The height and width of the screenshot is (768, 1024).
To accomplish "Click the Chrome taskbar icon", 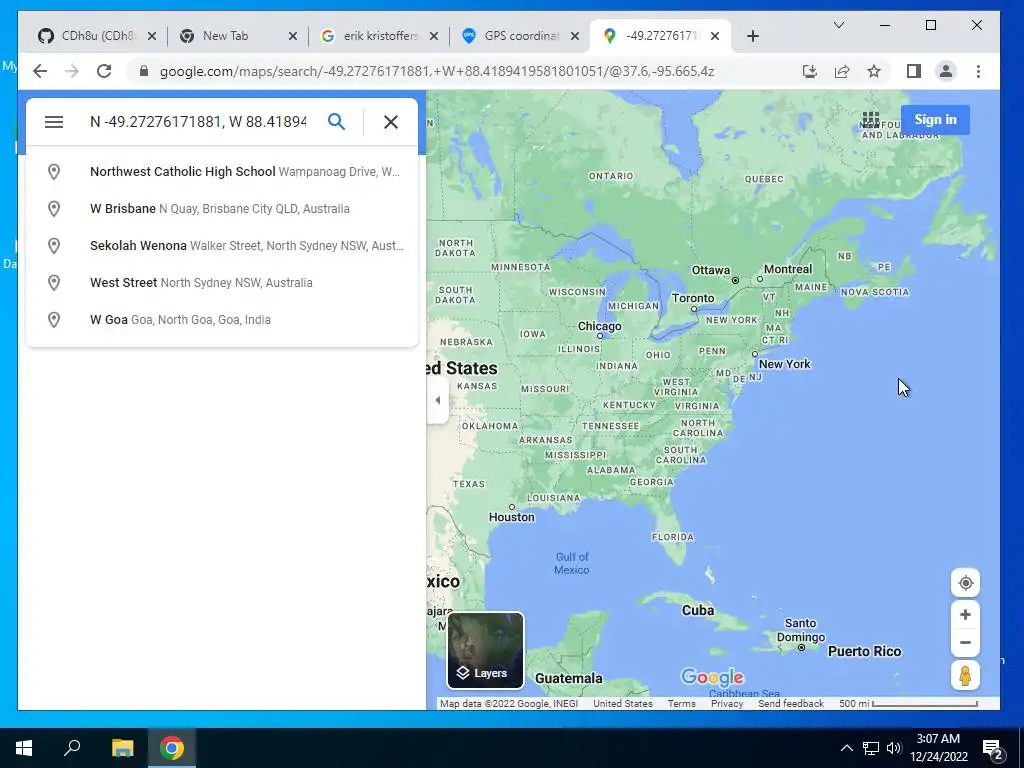I will (x=172, y=748).
